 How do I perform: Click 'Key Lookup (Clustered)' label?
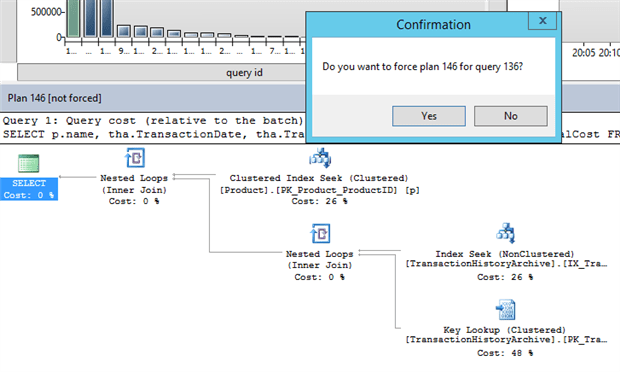tap(505, 330)
